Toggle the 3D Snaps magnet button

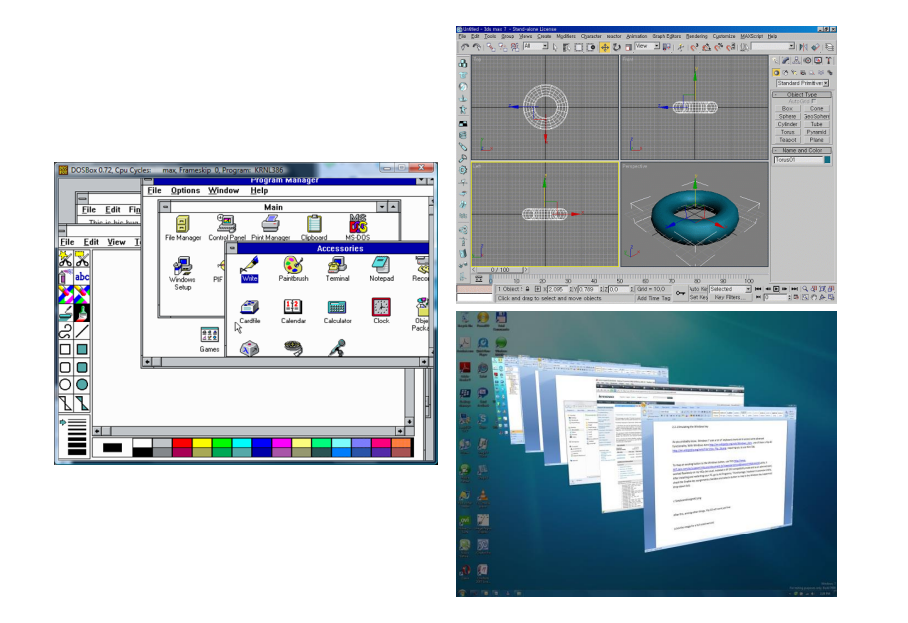694,47
